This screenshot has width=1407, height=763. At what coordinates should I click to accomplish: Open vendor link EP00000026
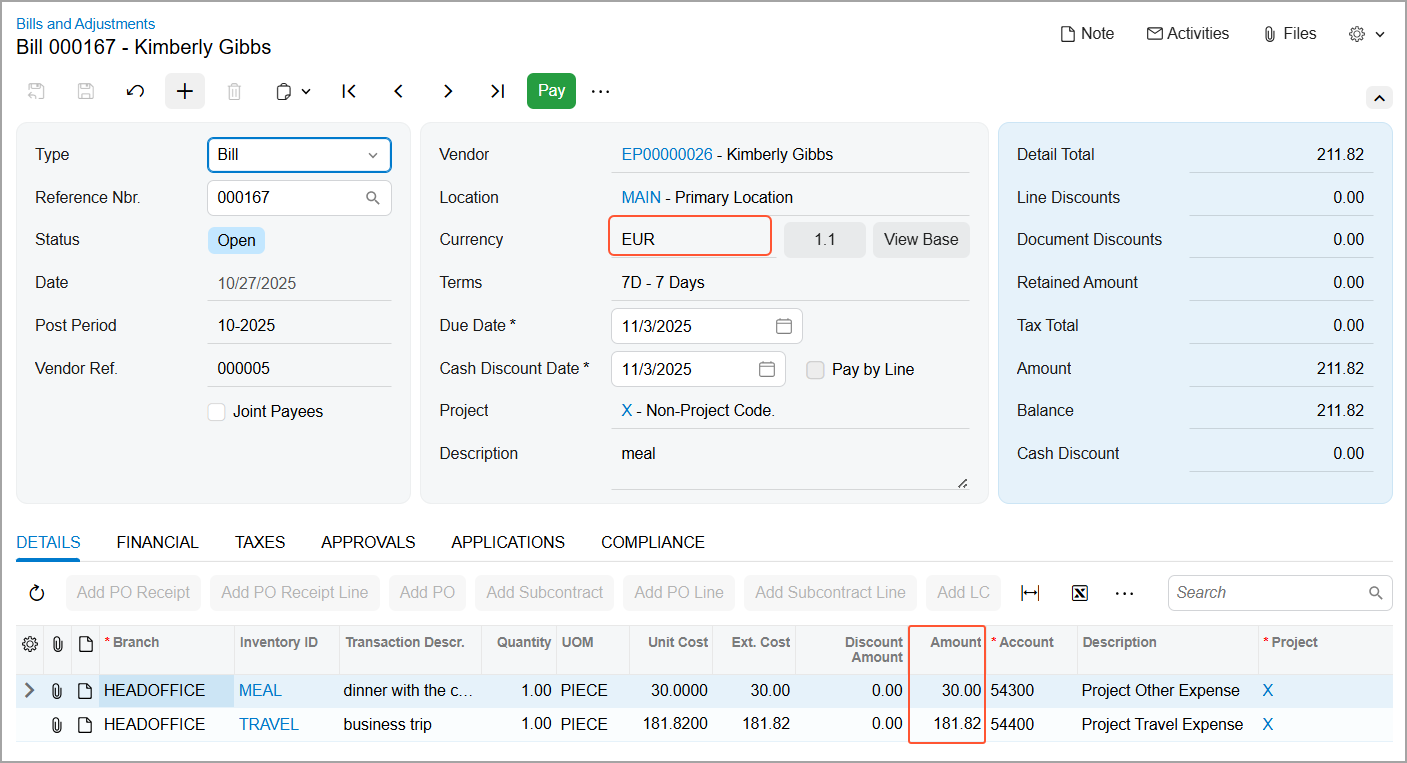point(667,155)
